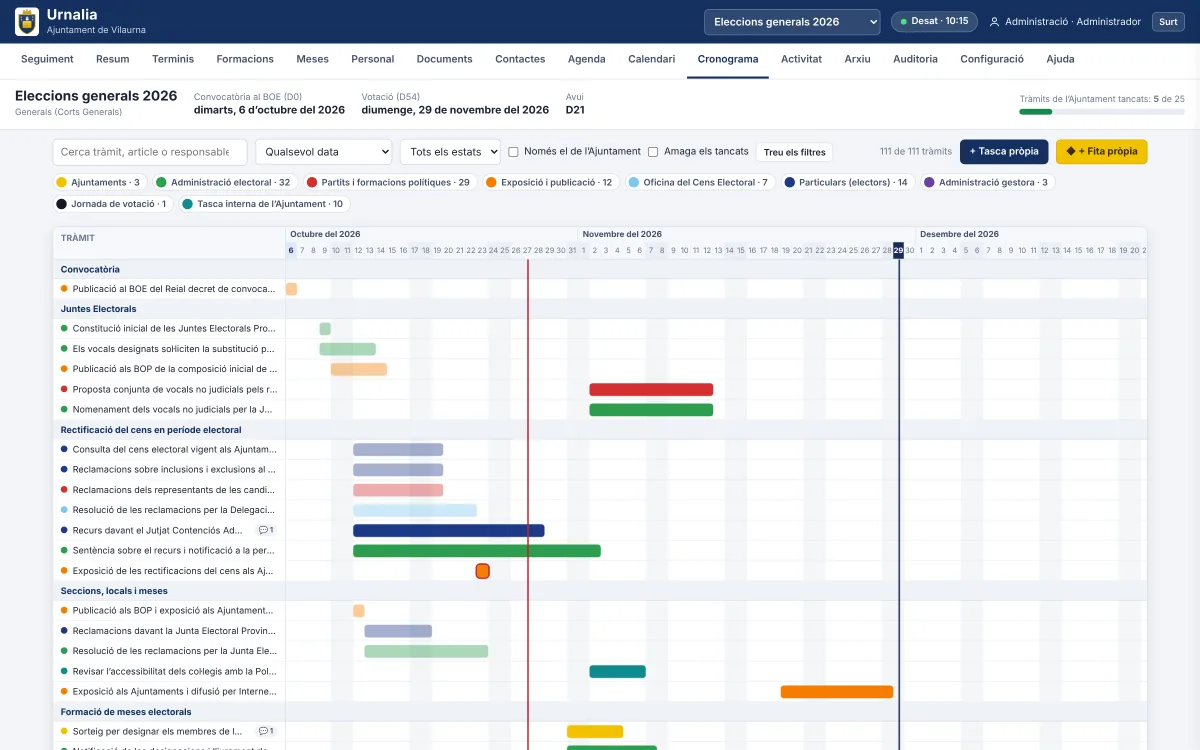Open comment bubble on Recurs davant el Jutjat row

pos(266,530)
